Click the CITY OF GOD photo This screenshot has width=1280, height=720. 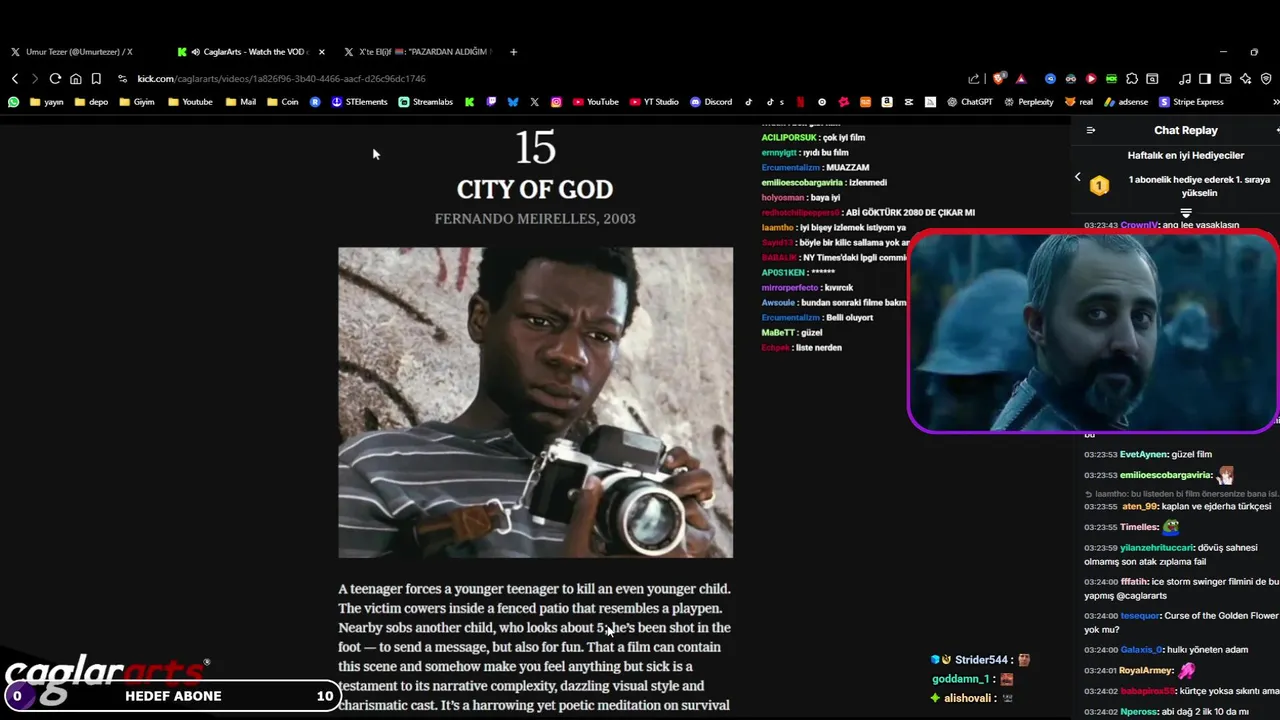point(535,402)
